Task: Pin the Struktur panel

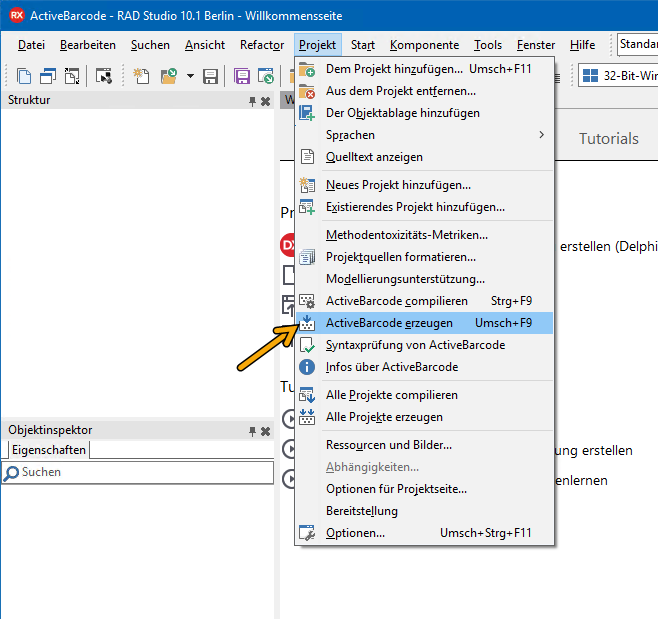Action: (x=252, y=101)
